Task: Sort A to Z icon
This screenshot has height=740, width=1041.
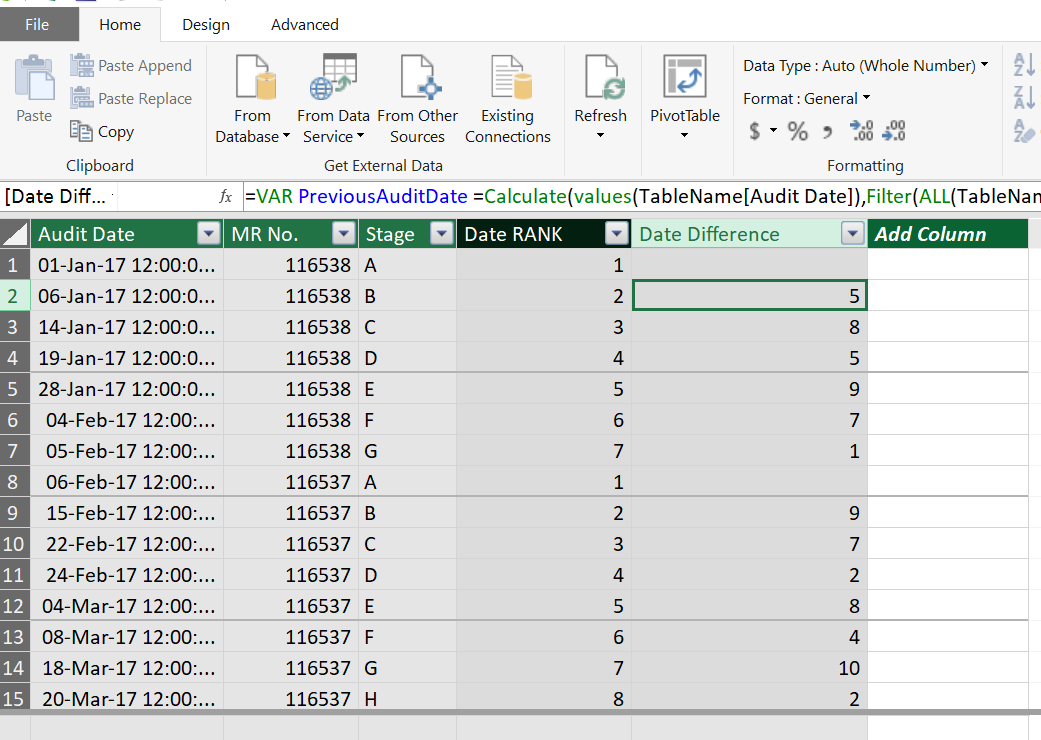Action: pyautogui.click(x=1024, y=65)
